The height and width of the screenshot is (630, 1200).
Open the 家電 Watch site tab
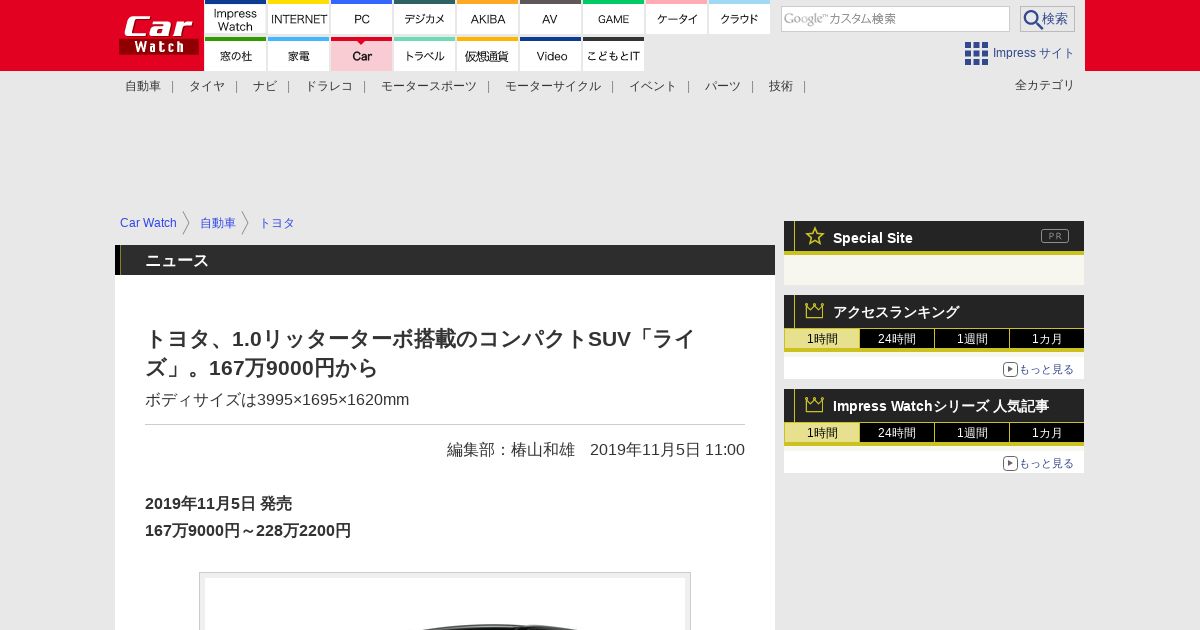[x=299, y=55]
